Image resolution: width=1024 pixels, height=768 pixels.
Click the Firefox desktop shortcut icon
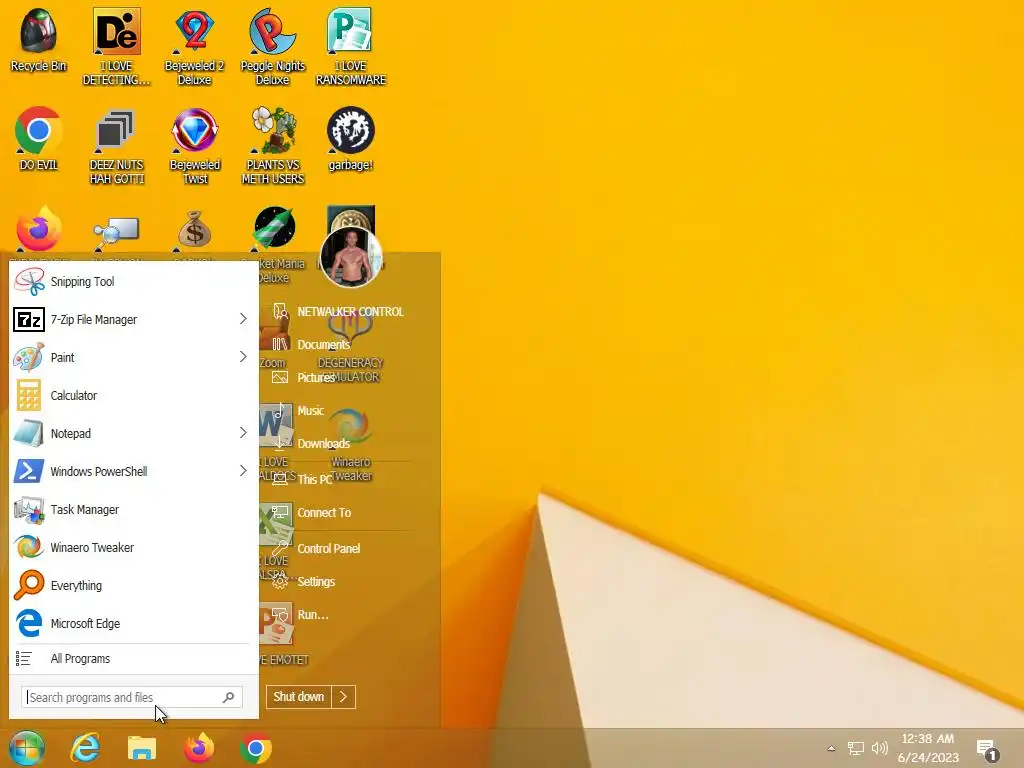[x=39, y=229]
